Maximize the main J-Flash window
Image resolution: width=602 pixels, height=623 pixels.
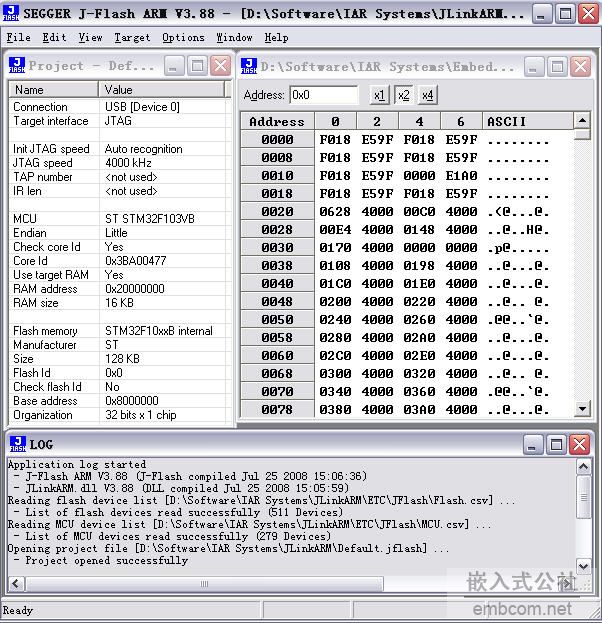click(565, 14)
